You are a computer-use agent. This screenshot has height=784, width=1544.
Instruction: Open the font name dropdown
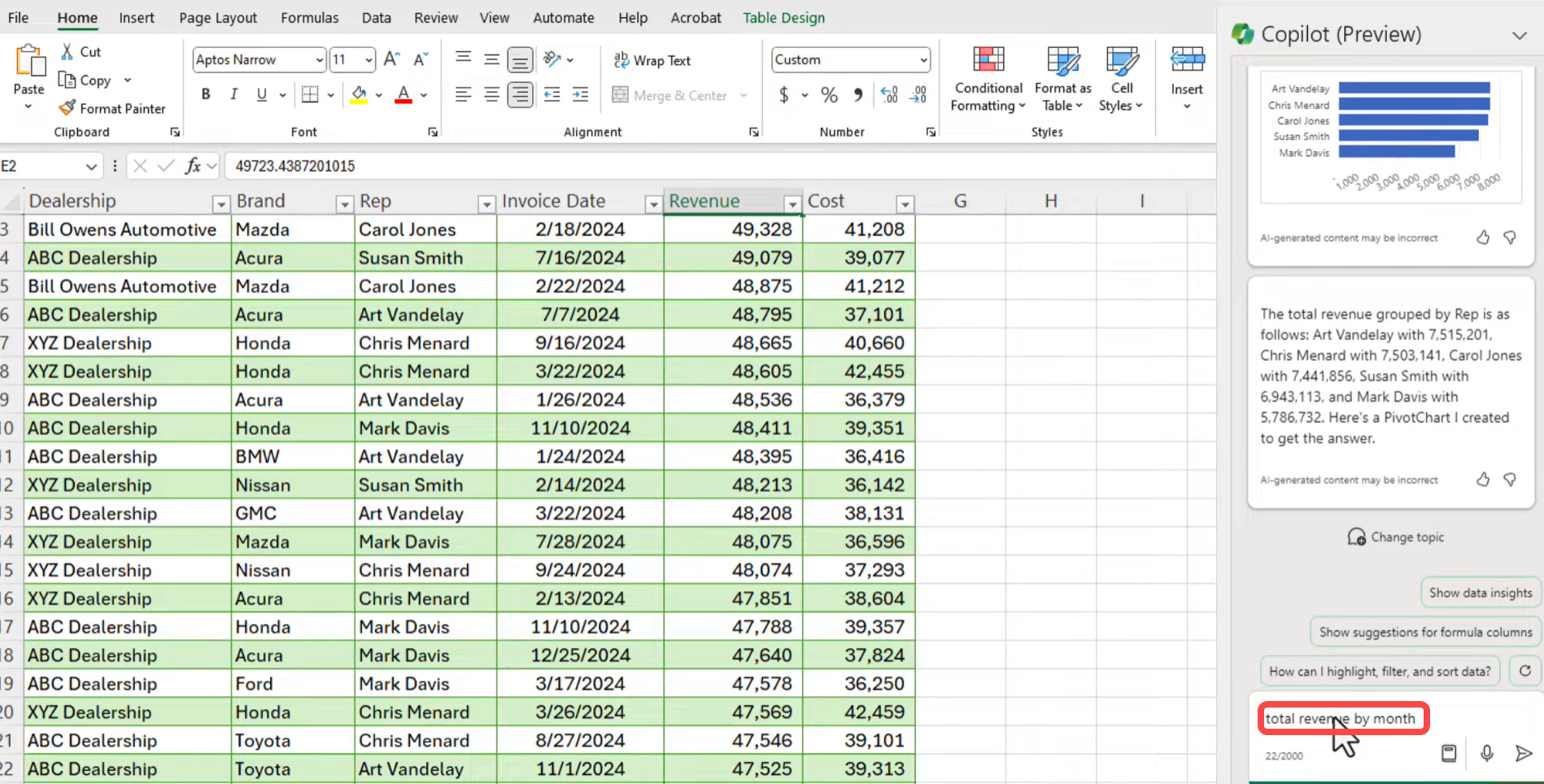[x=319, y=60]
